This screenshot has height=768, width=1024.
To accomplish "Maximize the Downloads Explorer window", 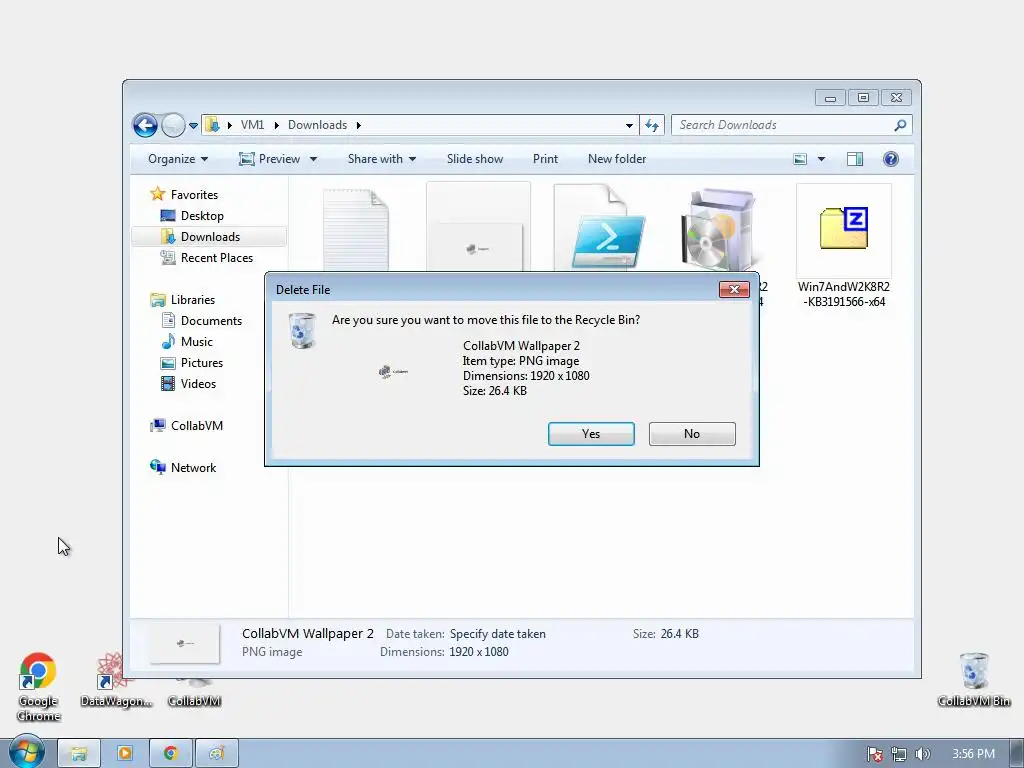I will click(x=863, y=98).
